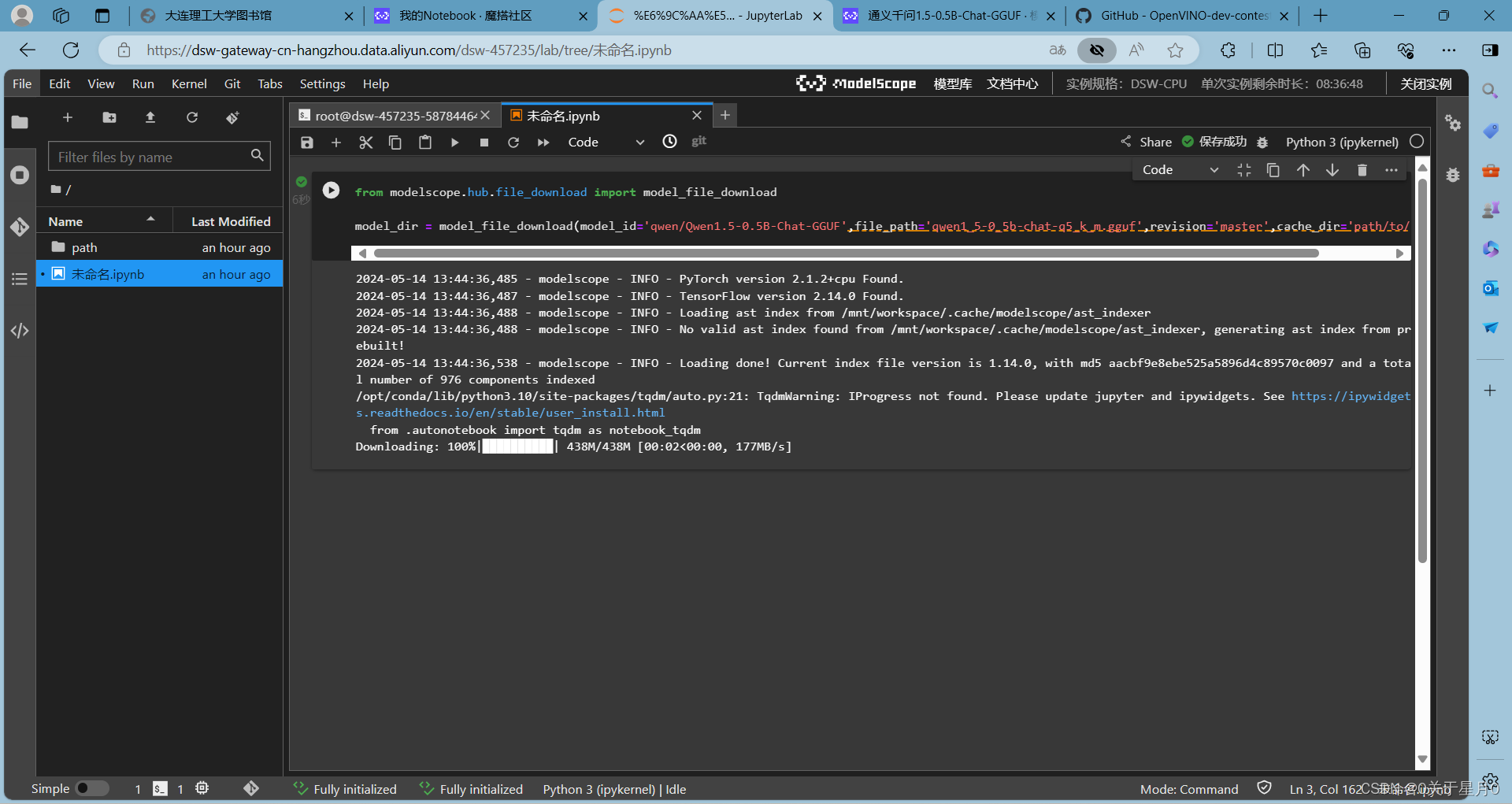The height and width of the screenshot is (804, 1512).
Task: Toggle Simple interface mode switch
Action: tap(92, 788)
